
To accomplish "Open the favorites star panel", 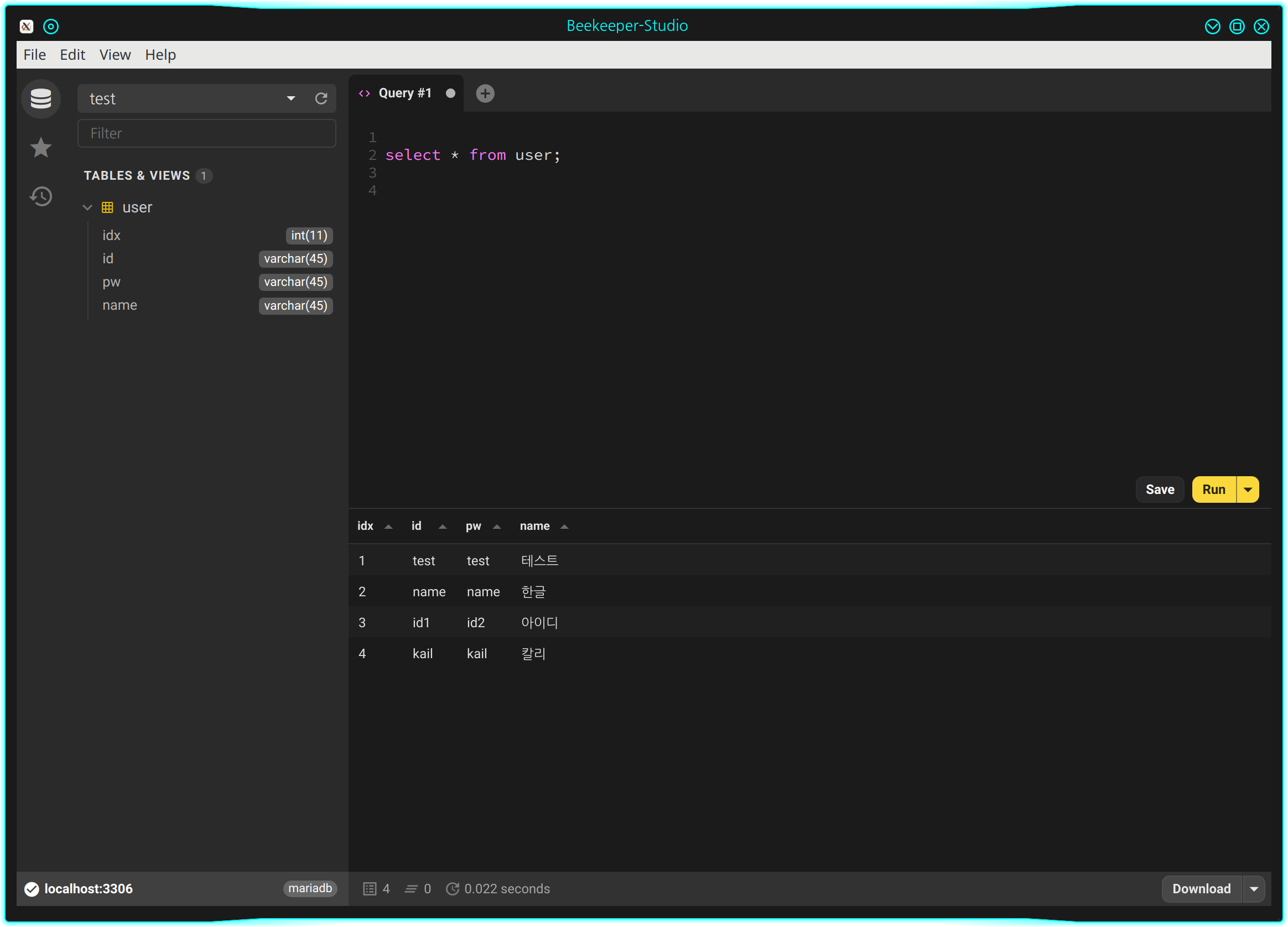I will (41, 148).
